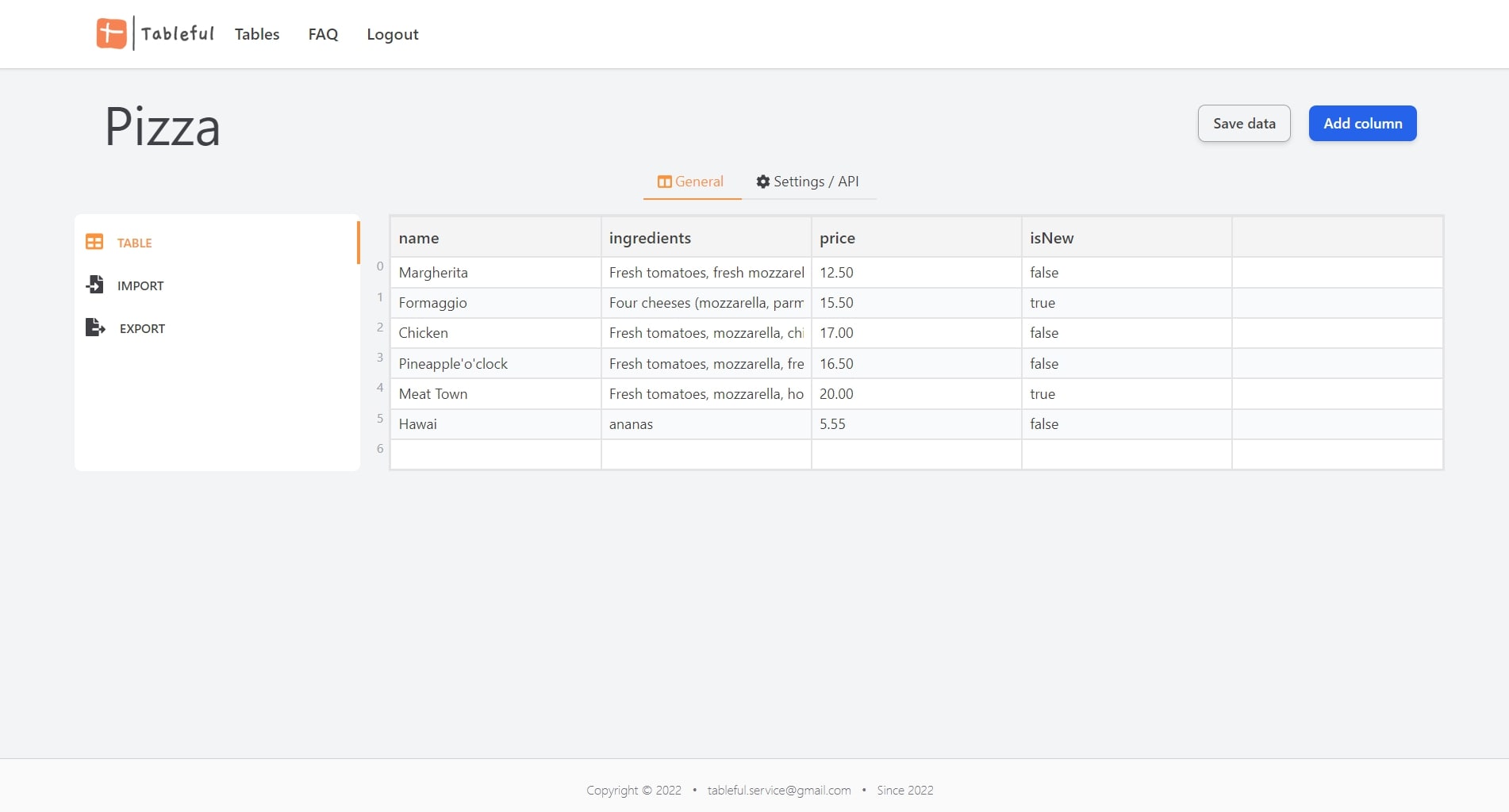
Task: Open the IMPORT sidebar item
Action: (x=217, y=285)
